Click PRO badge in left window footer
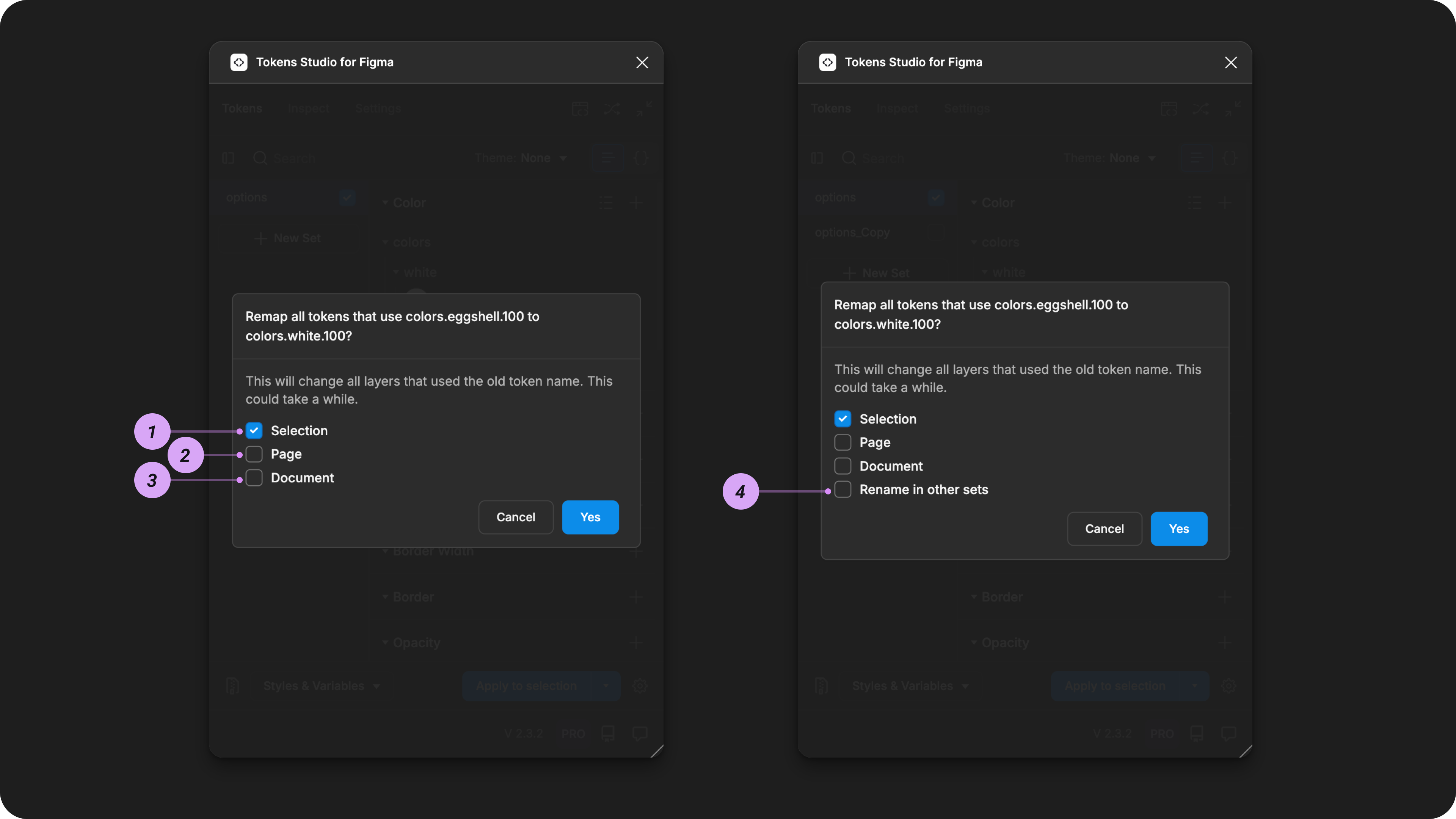 click(573, 734)
